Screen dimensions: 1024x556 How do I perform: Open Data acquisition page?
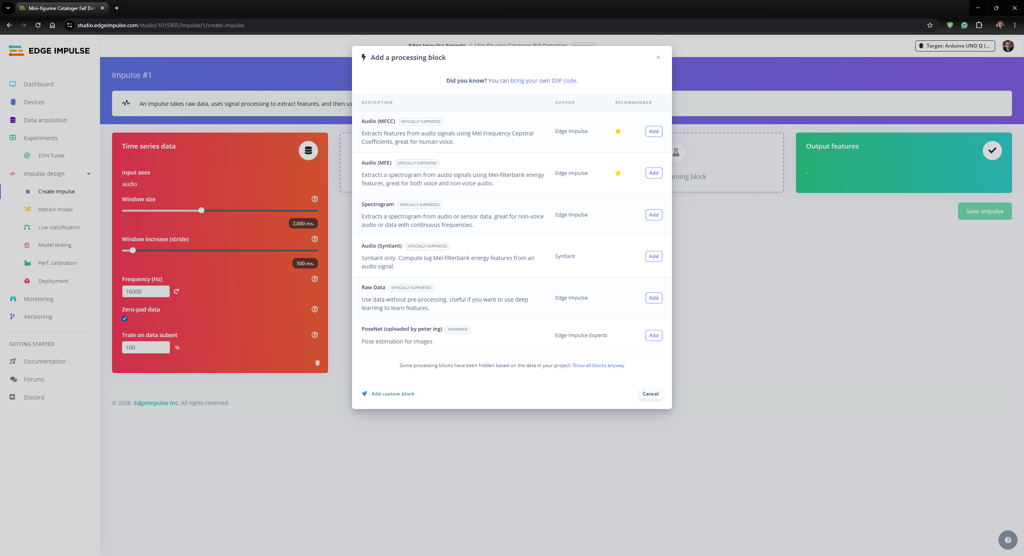45,120
